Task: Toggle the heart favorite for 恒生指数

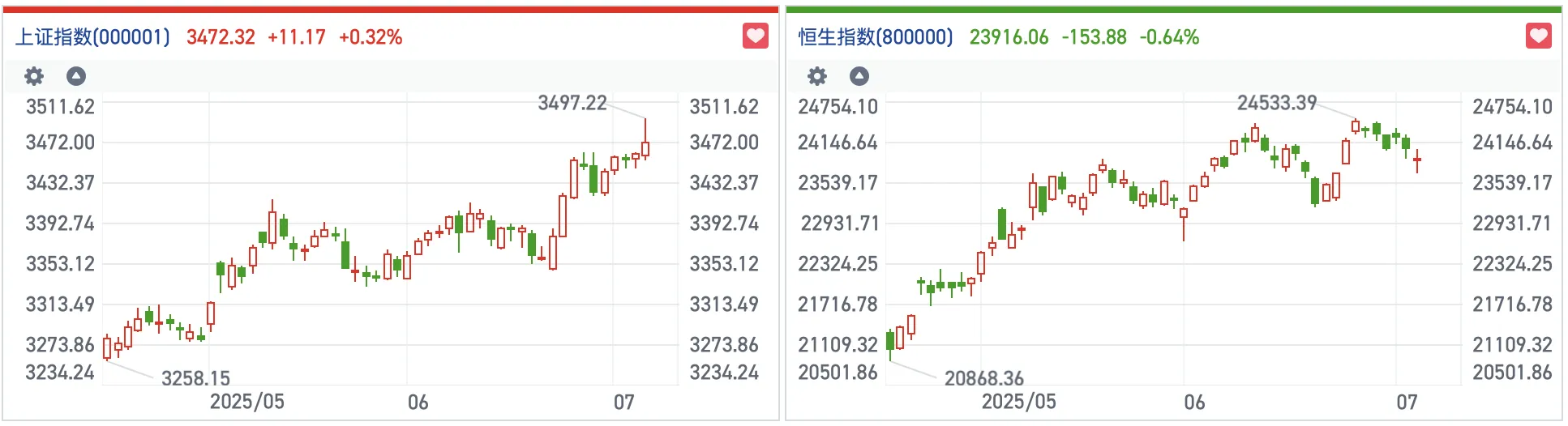Action: (1538, 36)
